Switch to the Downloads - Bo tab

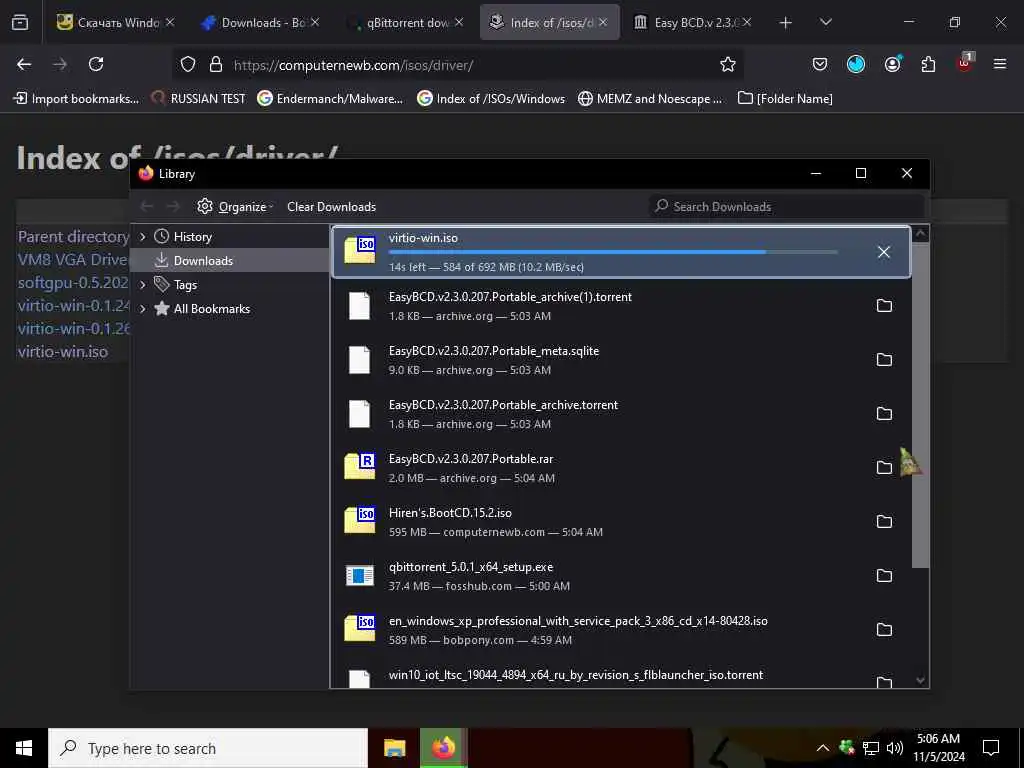coord(261,22)
